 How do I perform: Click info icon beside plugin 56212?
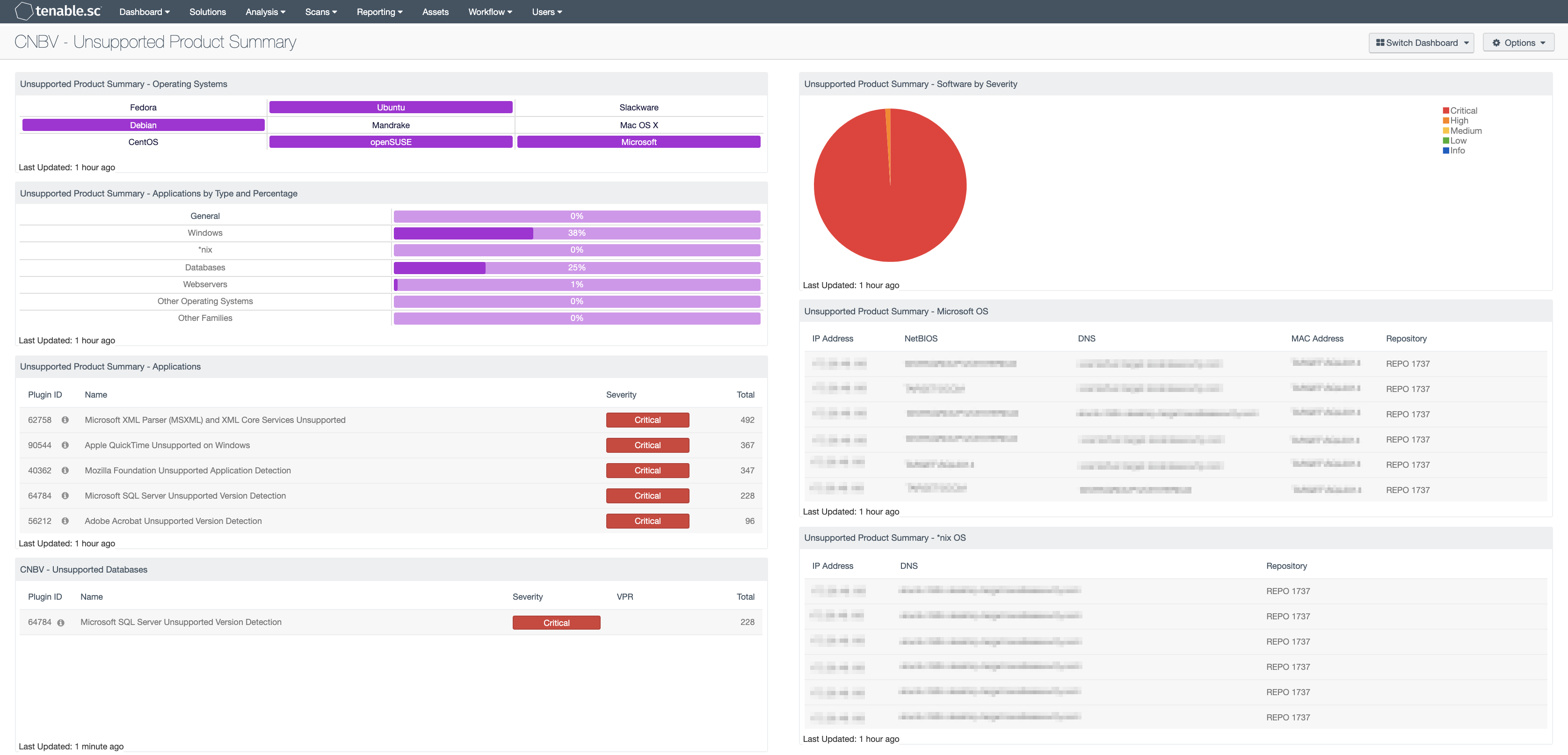coord(65,521)
